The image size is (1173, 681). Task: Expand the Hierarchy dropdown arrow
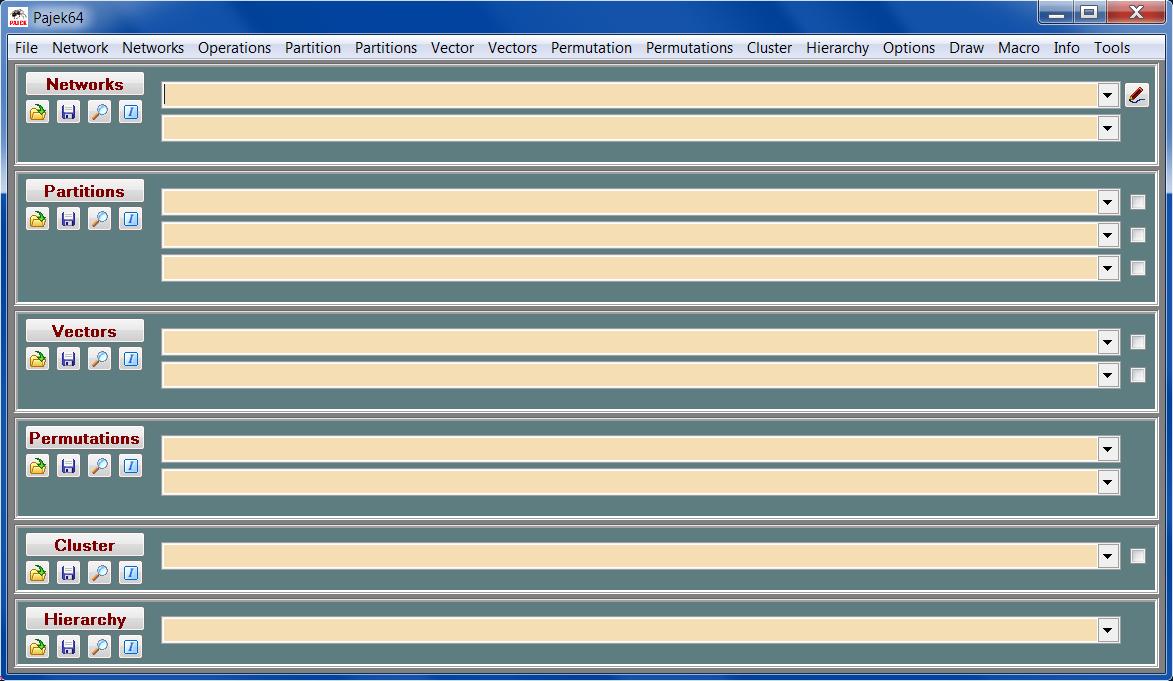click(1108, 630)
